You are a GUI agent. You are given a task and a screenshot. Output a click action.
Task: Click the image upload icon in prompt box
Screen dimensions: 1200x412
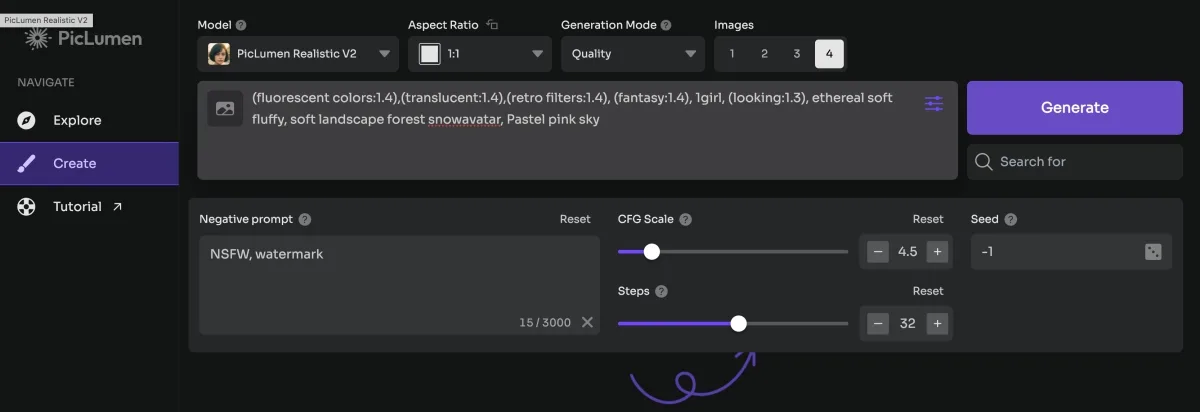click(225, 108)
